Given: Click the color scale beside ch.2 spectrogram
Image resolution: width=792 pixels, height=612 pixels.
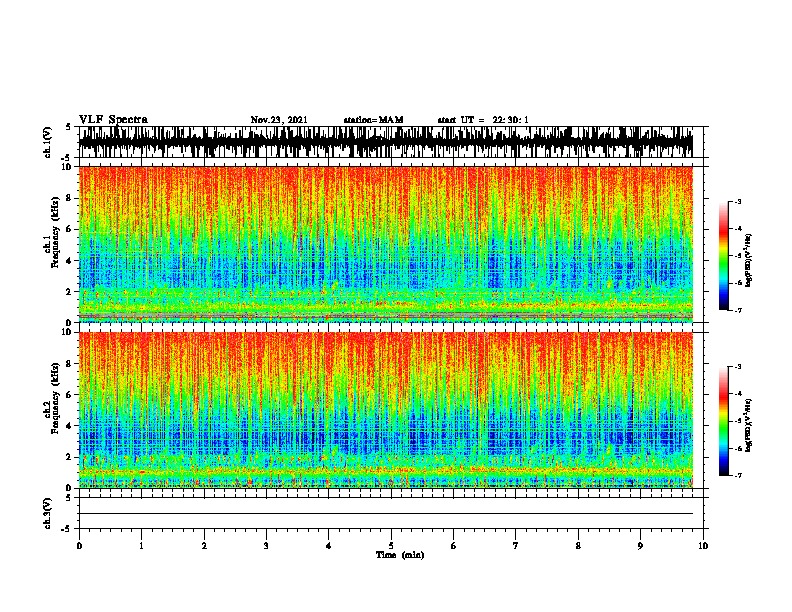Looking at the screenshot, I should (724, 421).
